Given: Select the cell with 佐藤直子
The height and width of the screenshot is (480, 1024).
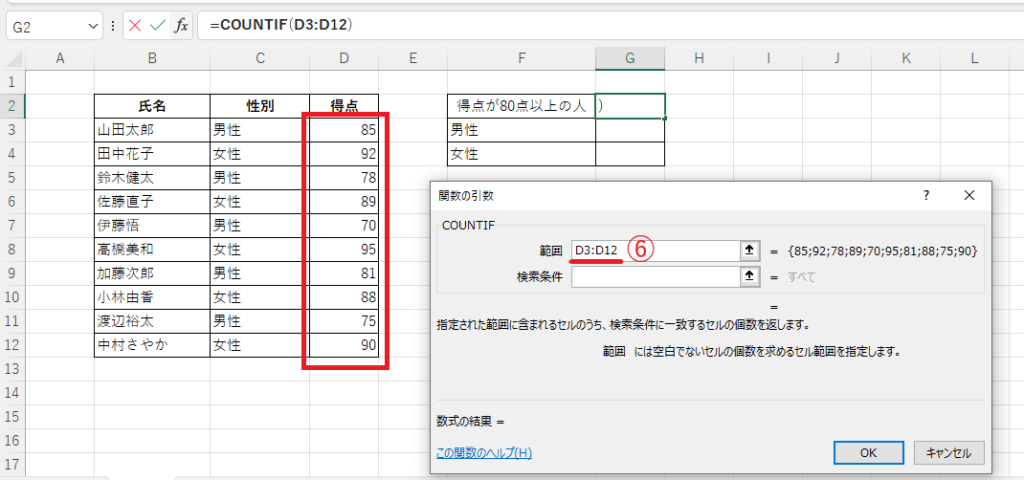Looking at the screenshot, I should 152,202.
